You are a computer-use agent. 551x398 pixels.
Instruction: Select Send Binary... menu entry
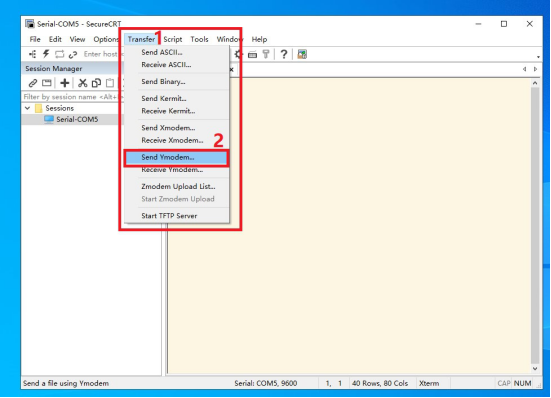177,81
